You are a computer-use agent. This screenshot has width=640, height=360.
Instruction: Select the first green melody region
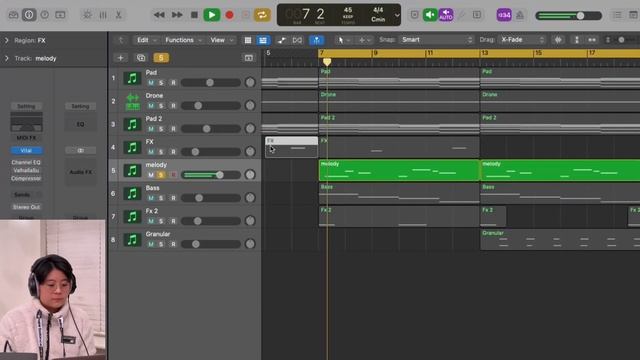click(x=399, y=170)
